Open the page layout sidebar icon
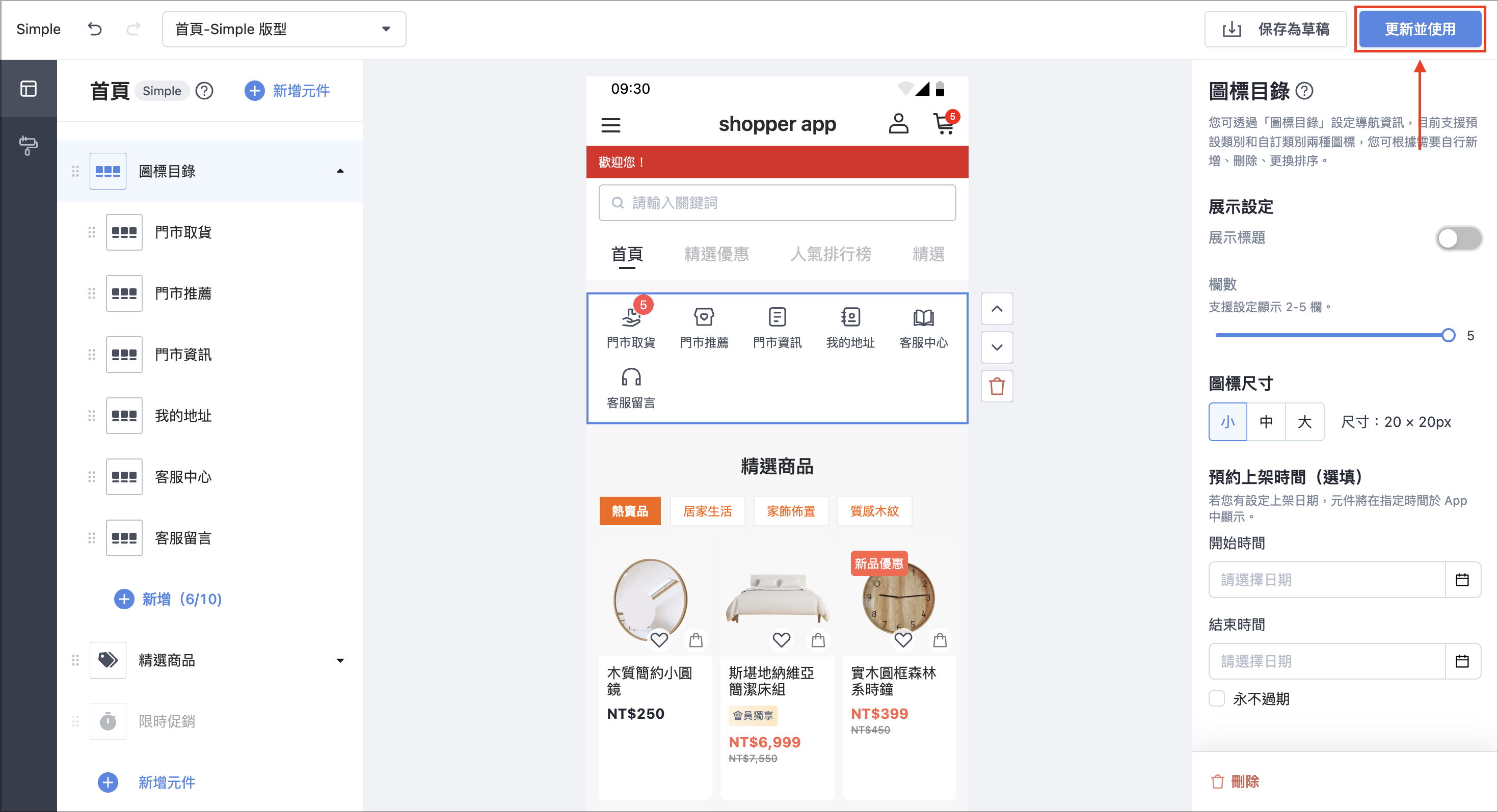 (29, 88)
